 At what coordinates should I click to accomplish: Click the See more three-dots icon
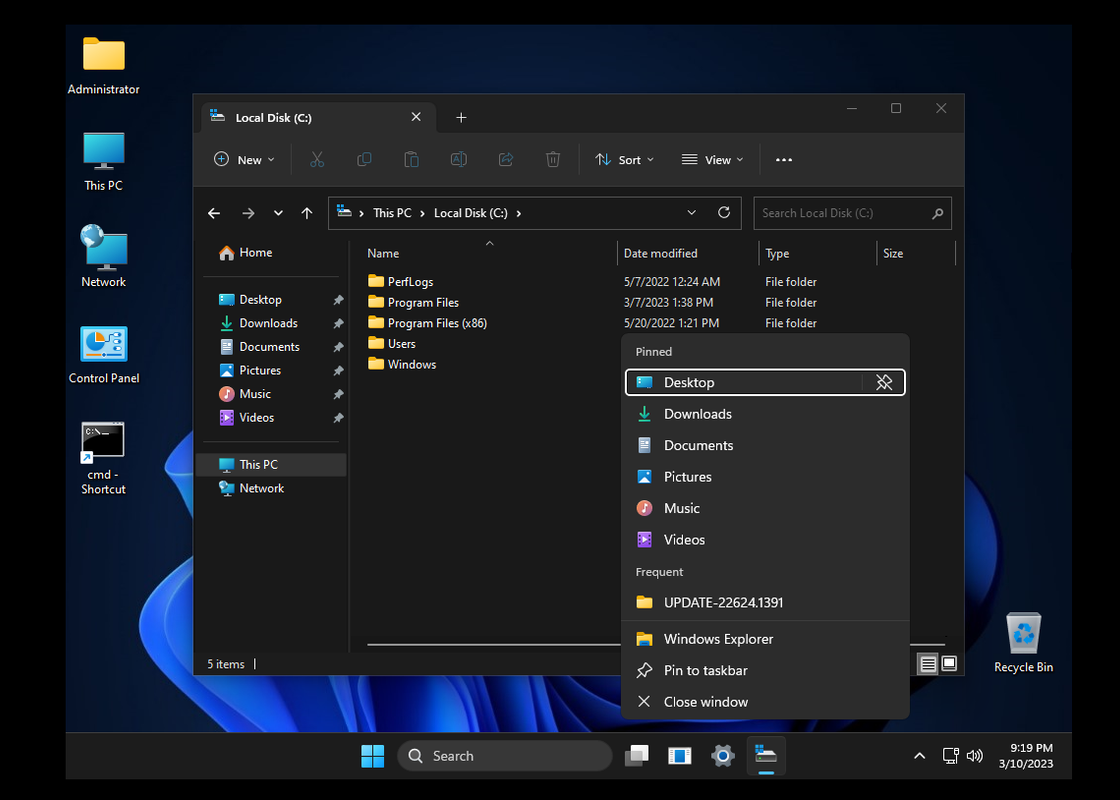[784, 160]
